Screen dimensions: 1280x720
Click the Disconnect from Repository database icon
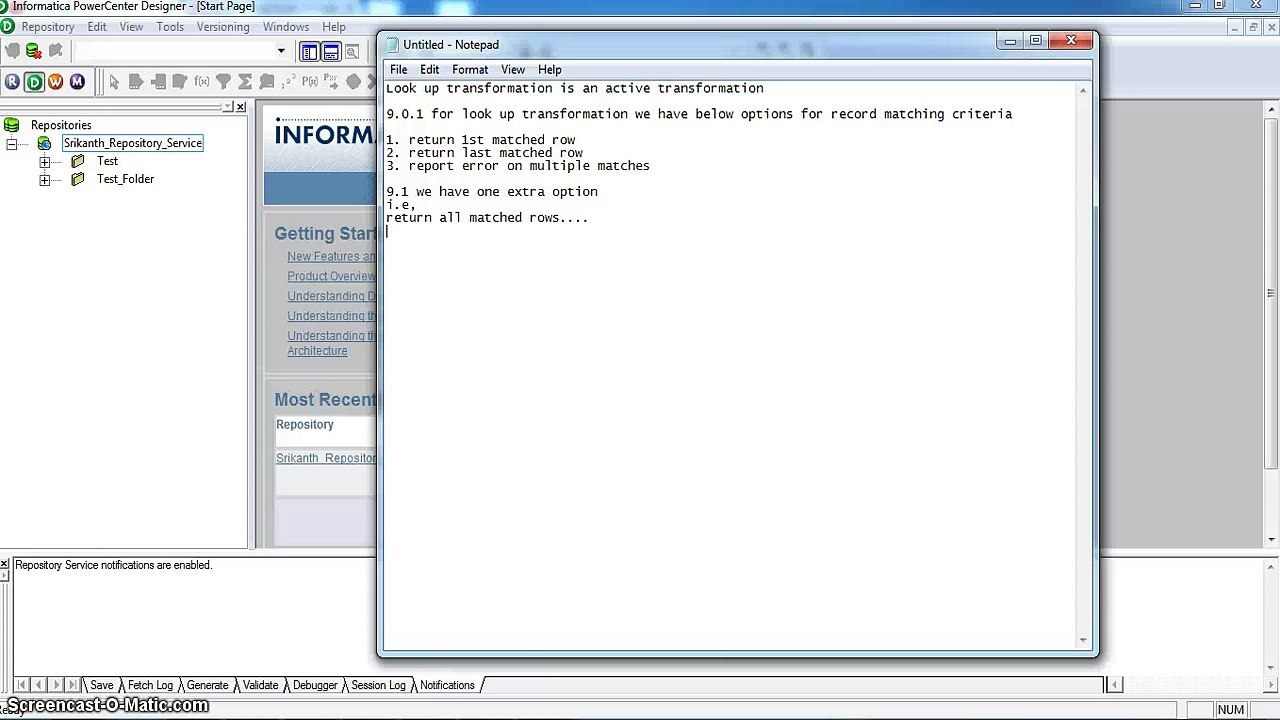[33, 51]
